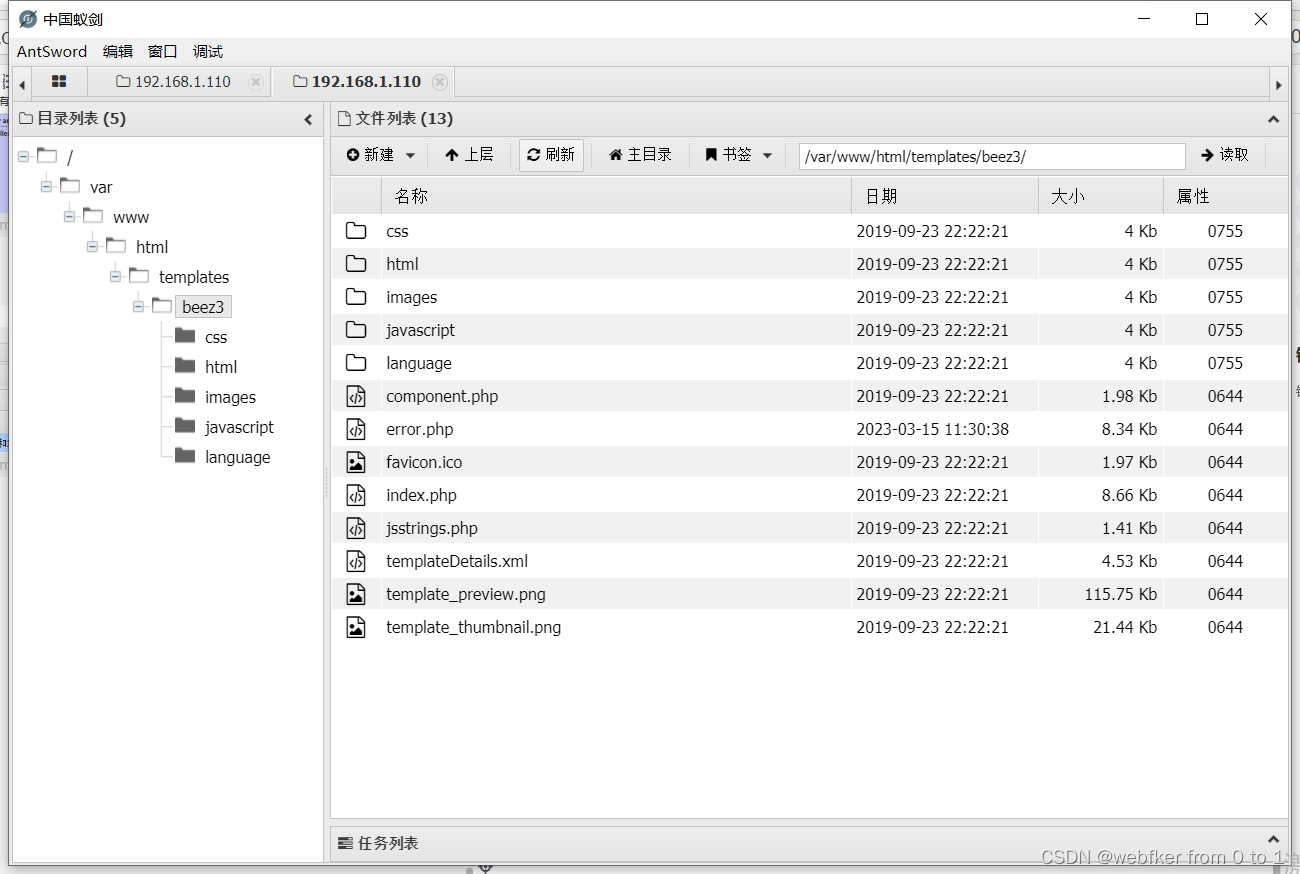
Task: Close the active 192.168.1.110 tab
Action: [x=440, y=82]
